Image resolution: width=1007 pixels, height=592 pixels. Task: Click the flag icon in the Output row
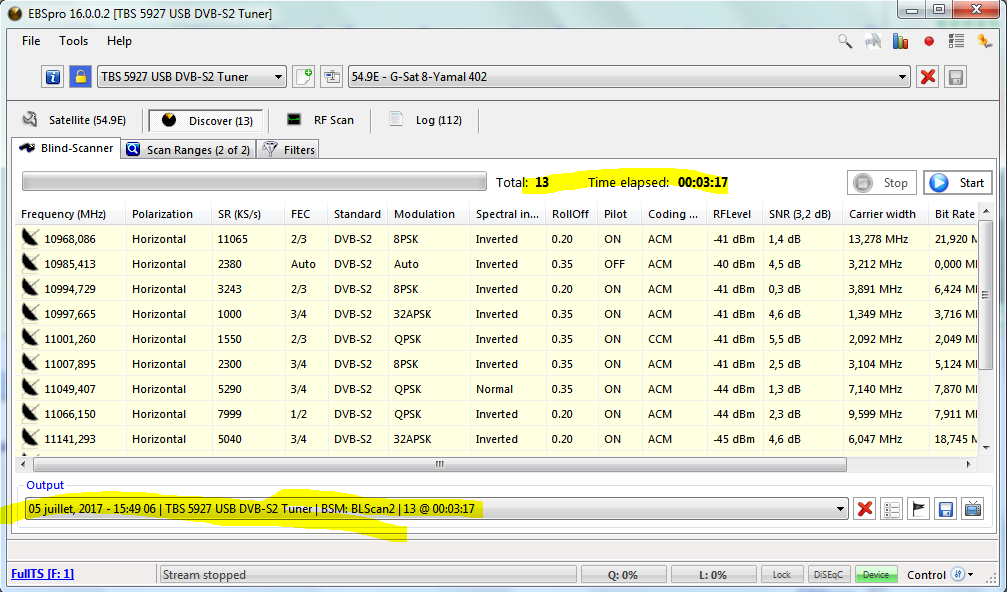point(918,509)
